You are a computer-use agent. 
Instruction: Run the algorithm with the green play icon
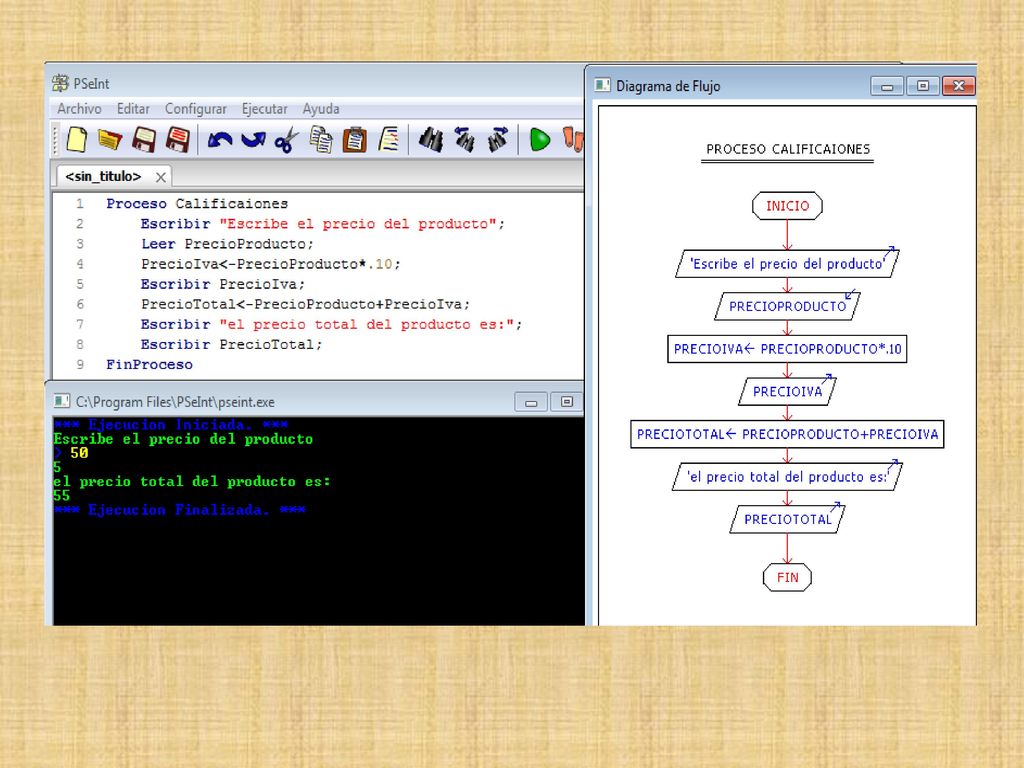(539, 140)
